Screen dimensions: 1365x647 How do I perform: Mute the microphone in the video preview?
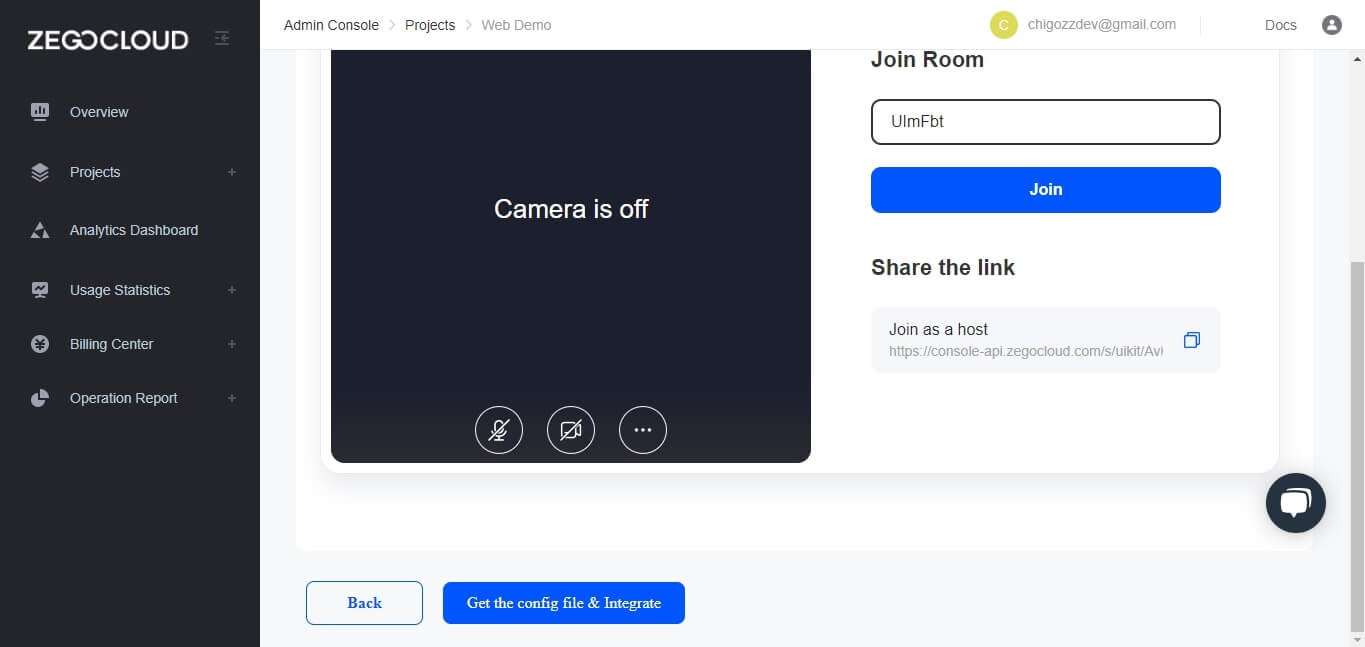click(x=498, y=429)
